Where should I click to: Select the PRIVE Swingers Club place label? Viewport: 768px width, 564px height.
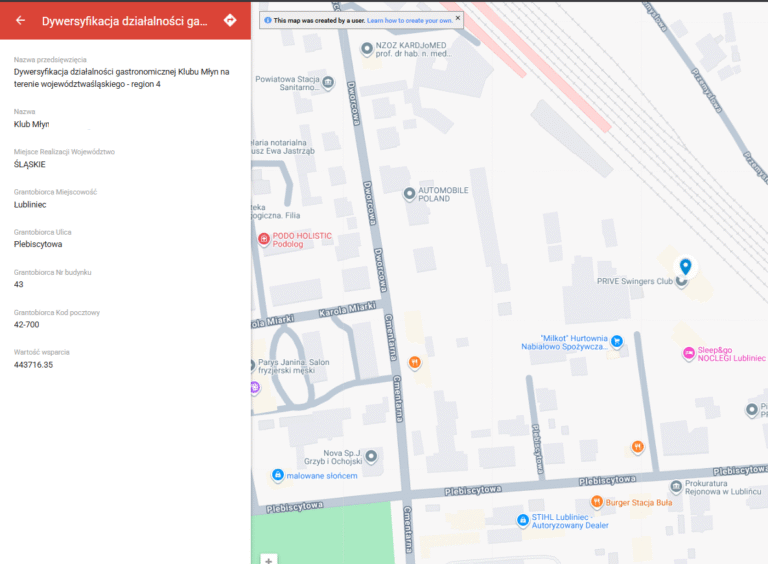click(x=634, y=282)
